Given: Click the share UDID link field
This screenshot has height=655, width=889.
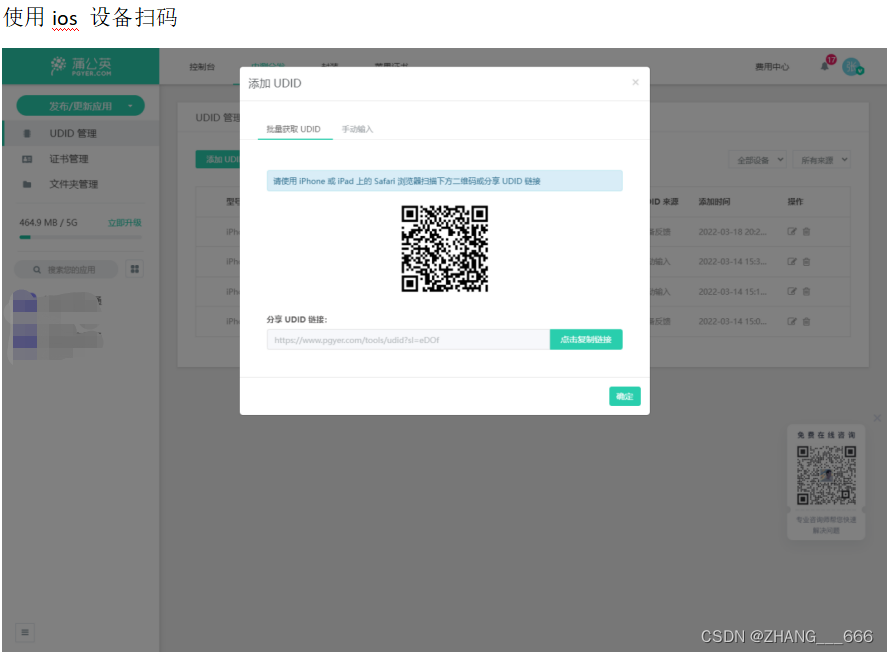Looking at the screenshot, I should pos(408,340).
